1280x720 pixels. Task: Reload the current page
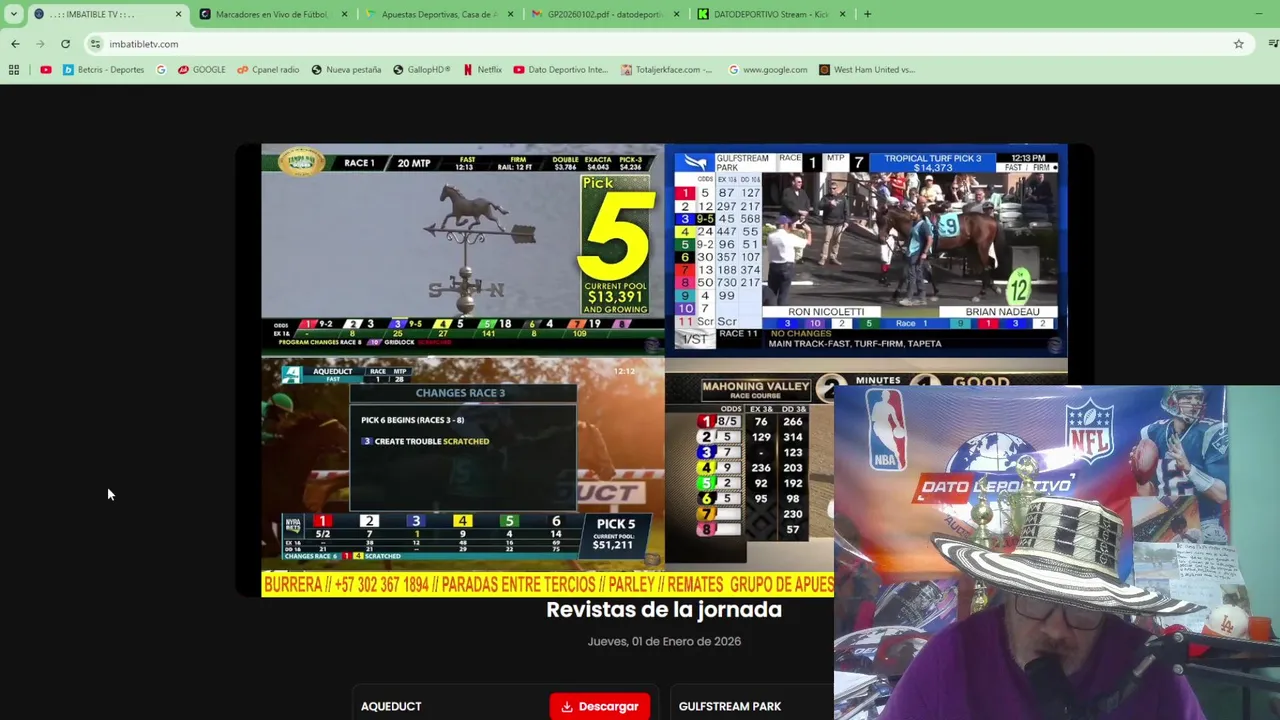[x=65, y=44]
